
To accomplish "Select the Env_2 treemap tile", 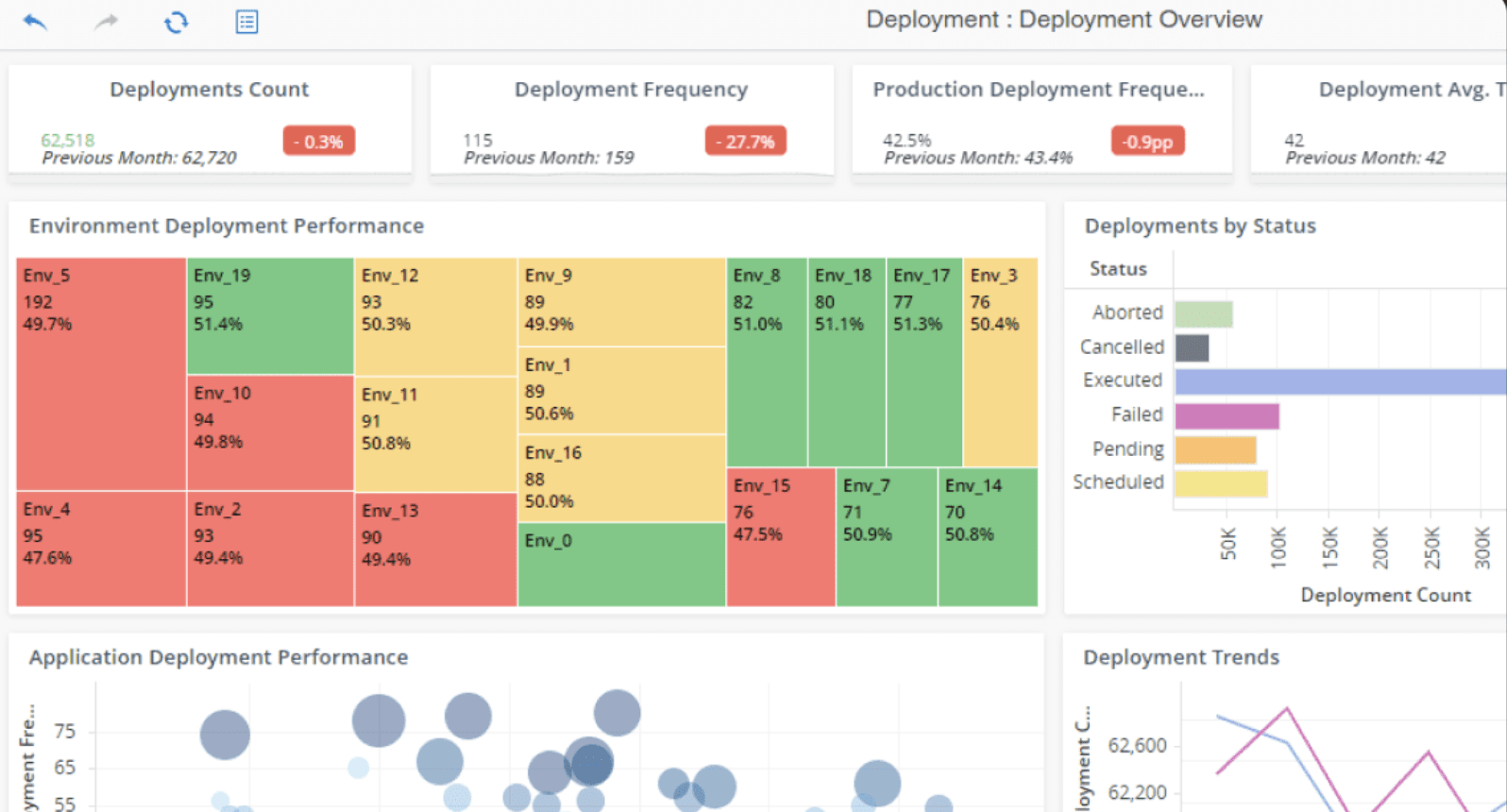I will tap(270, 549).
